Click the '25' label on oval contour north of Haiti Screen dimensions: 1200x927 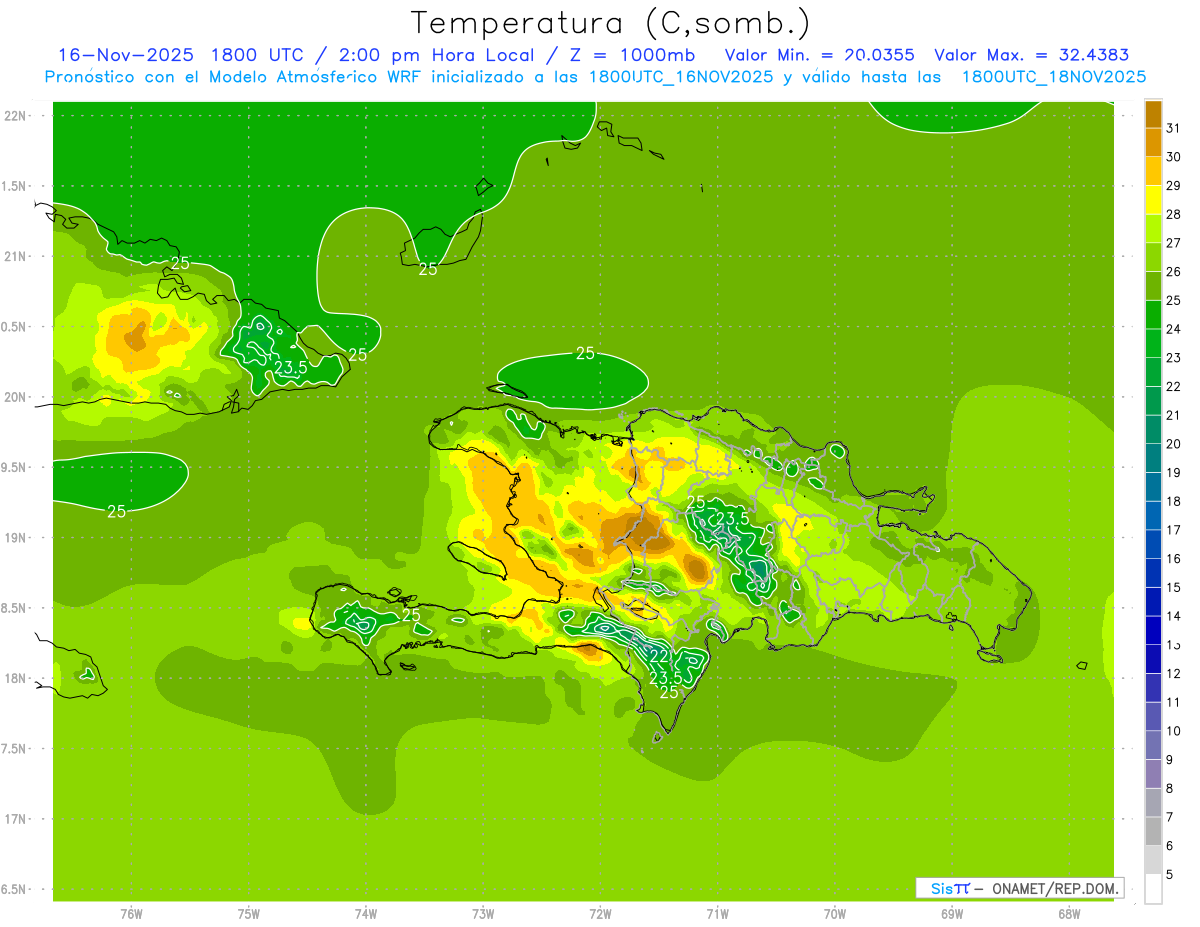point(585,353)
